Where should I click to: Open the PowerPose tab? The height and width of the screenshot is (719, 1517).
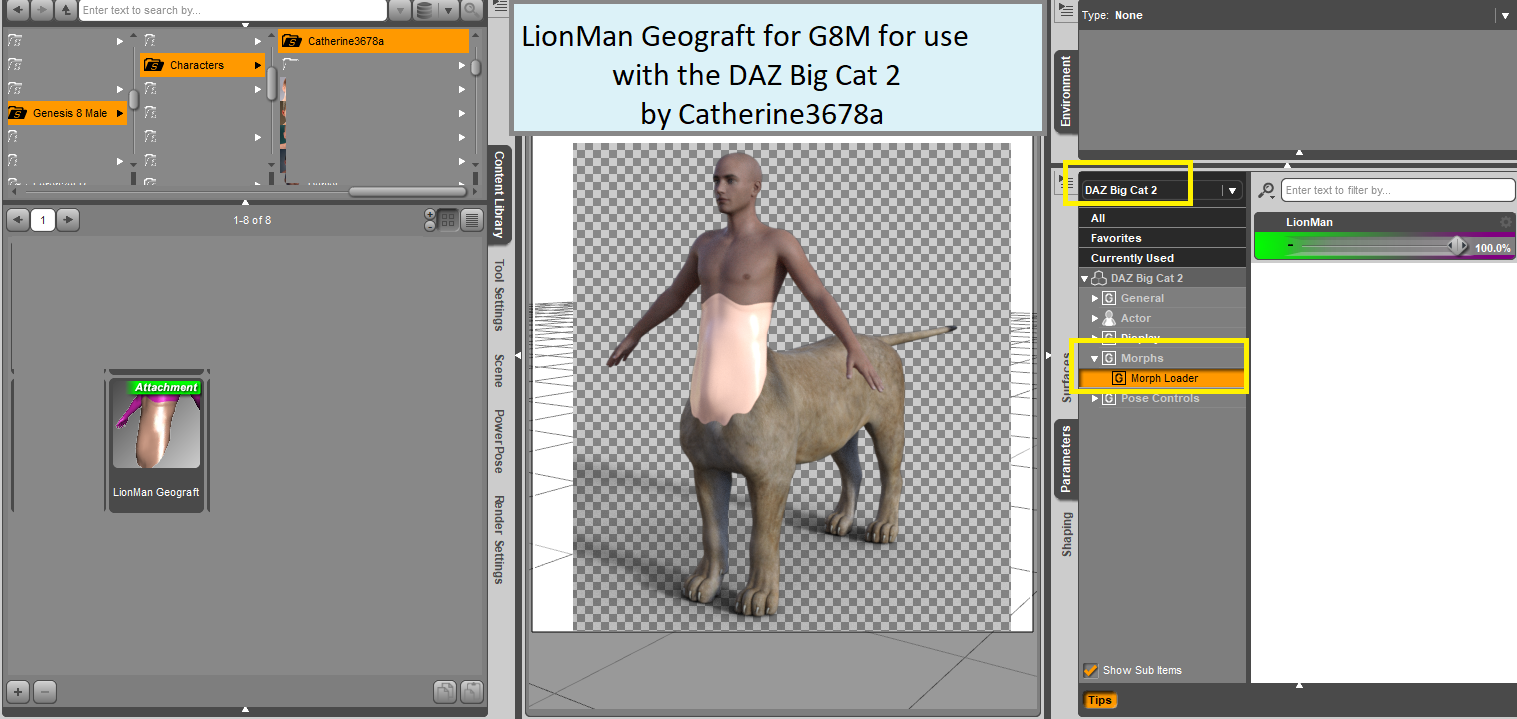tap(499, 441)
